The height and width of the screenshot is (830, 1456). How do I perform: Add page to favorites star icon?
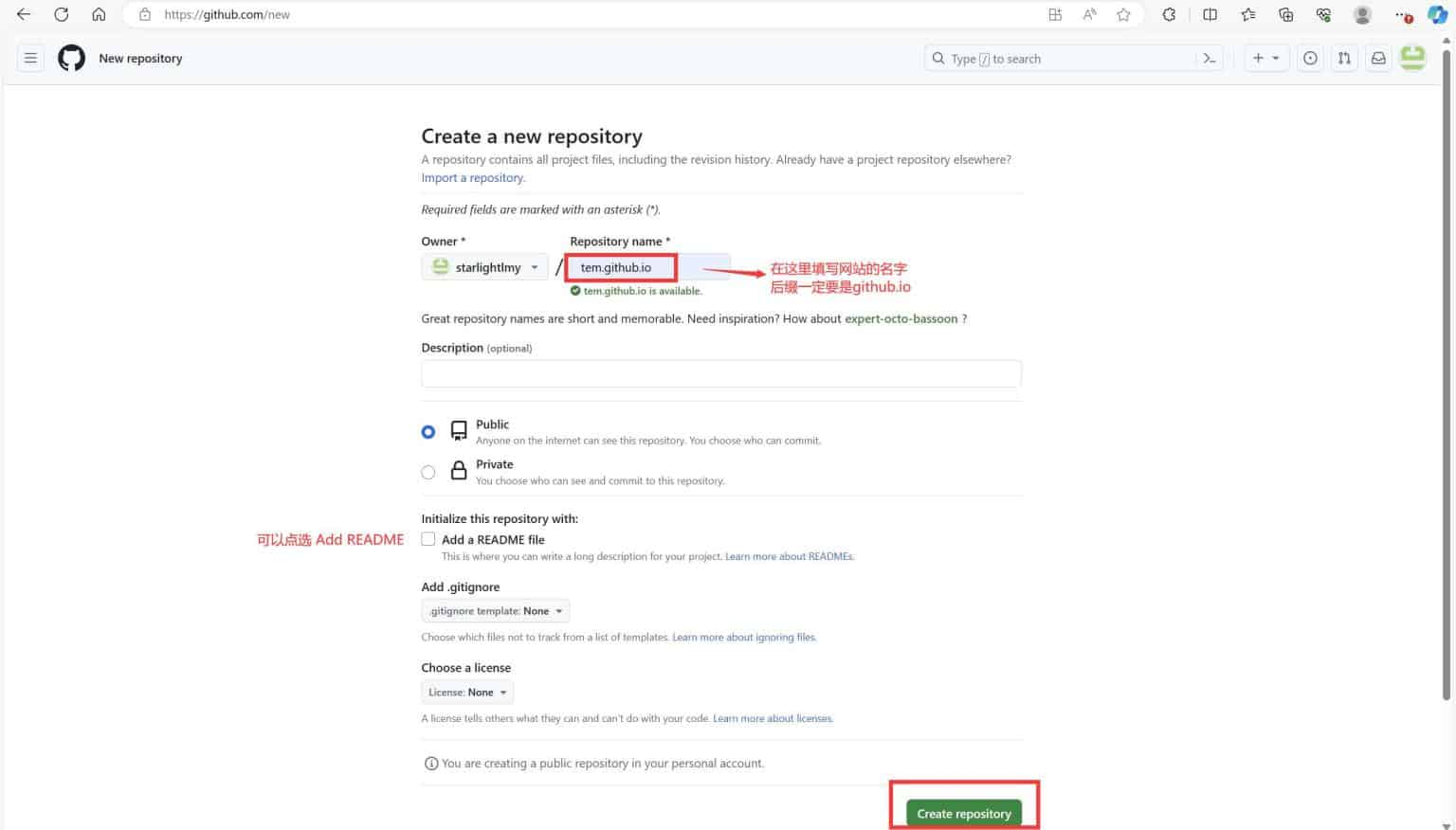click(1123, 14)
